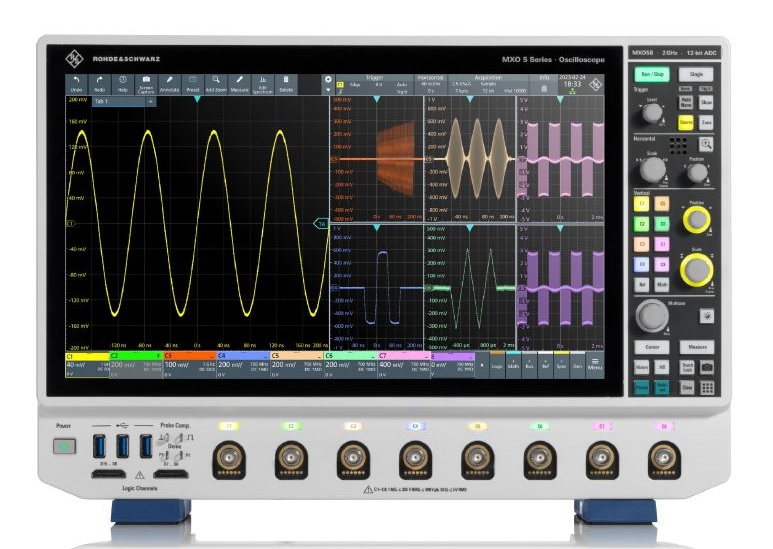The width and height of the screenshot is (773, 549).
Task: Toggle channel C1 with yellow front-panel button
Action: pyautogui.click(x=641, y=204)
